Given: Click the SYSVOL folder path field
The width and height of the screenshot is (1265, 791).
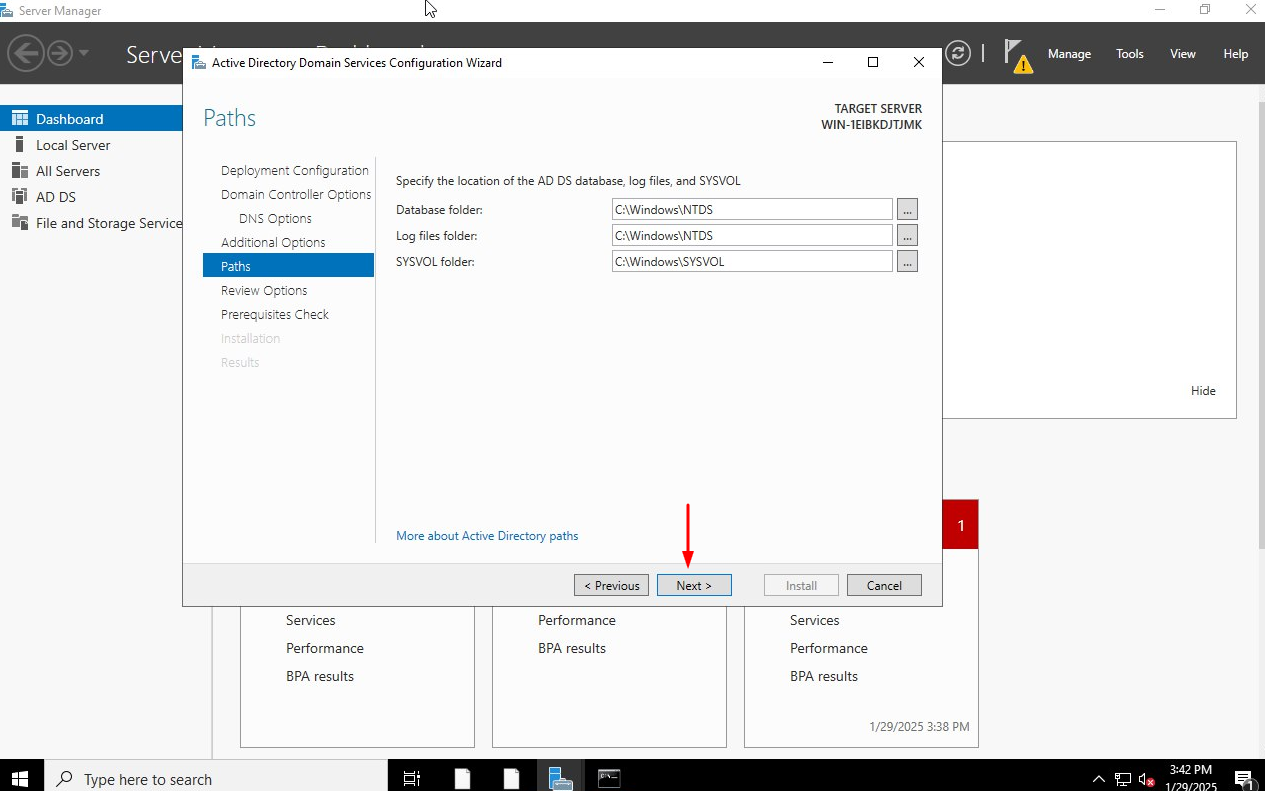Looking at the screenshot, I should [752, 261].
